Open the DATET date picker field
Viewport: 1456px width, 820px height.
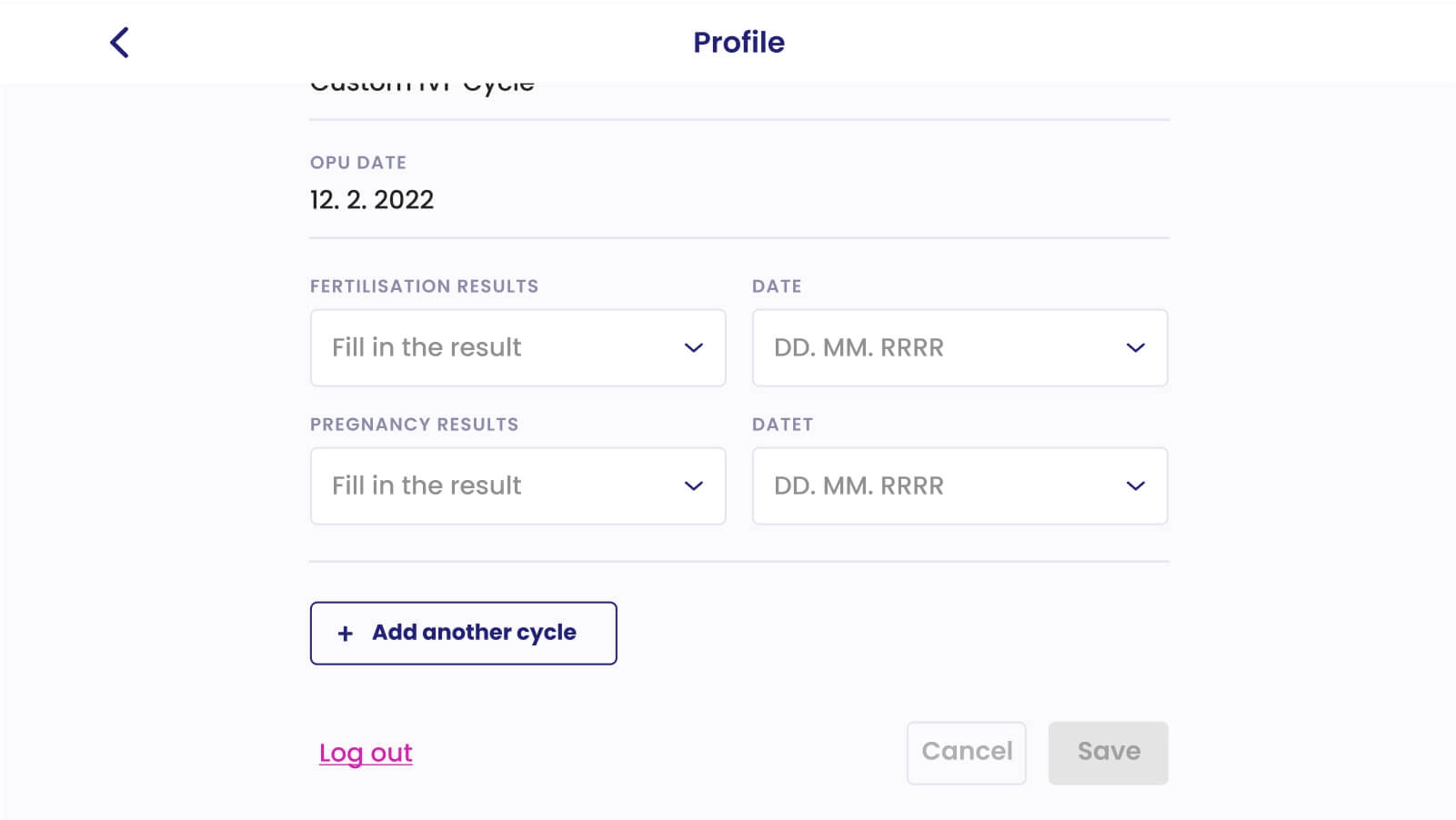click(x=959, y=486)
